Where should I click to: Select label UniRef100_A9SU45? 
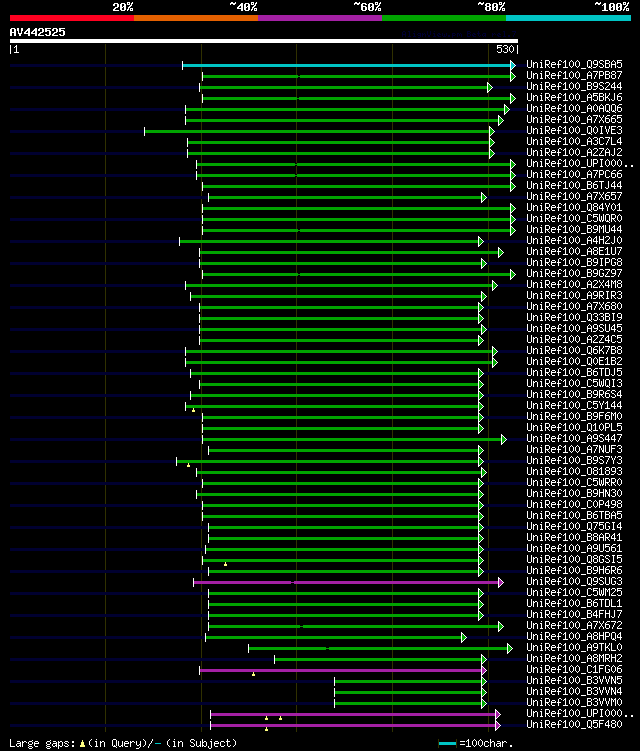[x=574, y=329]
